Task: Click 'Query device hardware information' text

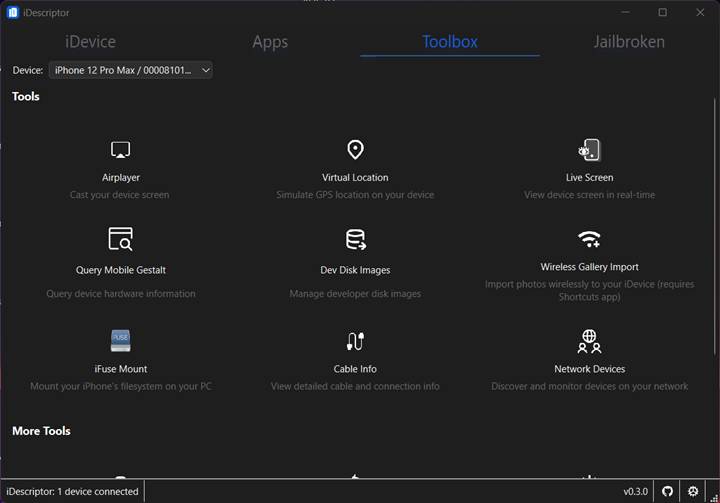Action: [120, 294]
